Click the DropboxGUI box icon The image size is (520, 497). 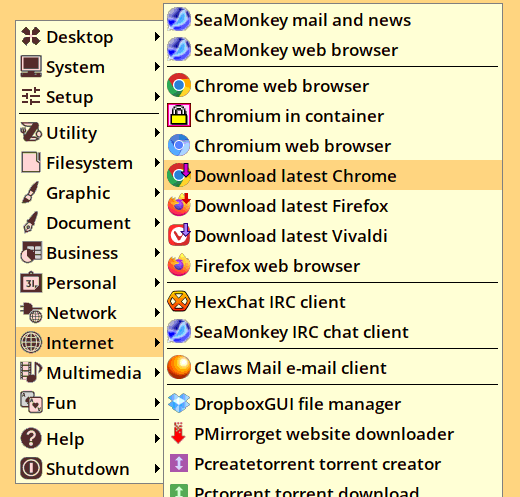click(179, 403)
